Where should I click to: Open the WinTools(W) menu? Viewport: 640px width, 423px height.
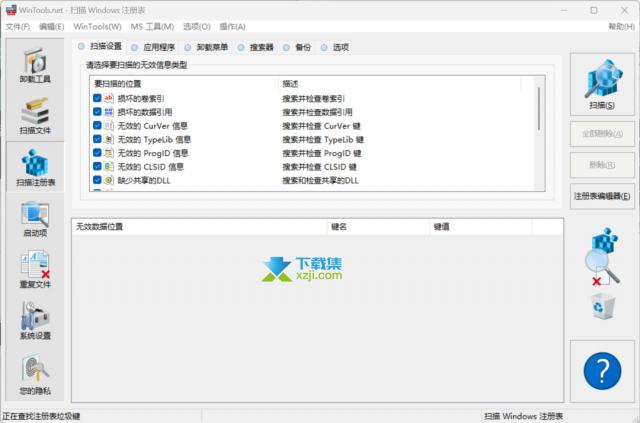[x=97, y=27]
